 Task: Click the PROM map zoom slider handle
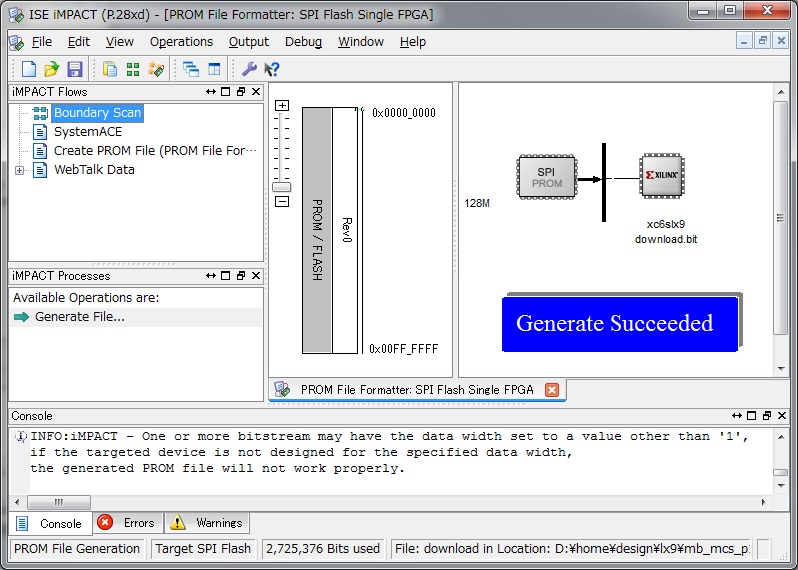pos(281,187)
